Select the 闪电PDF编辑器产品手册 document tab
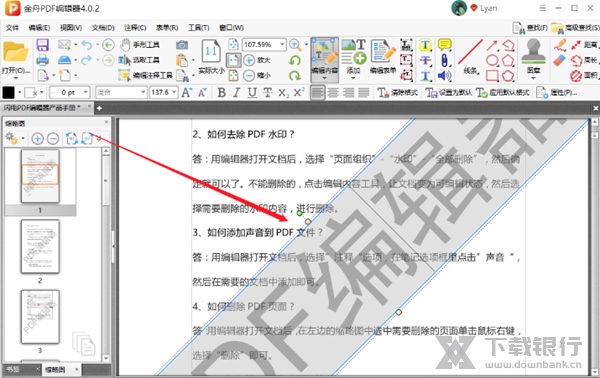Image resolution: width=600 pixels, height=378 pixels. (x=40, y=108)
